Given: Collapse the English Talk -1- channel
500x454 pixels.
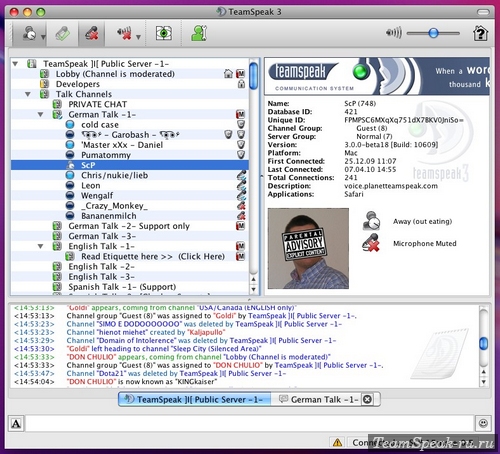Looking at the screenshot, I should 41,246.
